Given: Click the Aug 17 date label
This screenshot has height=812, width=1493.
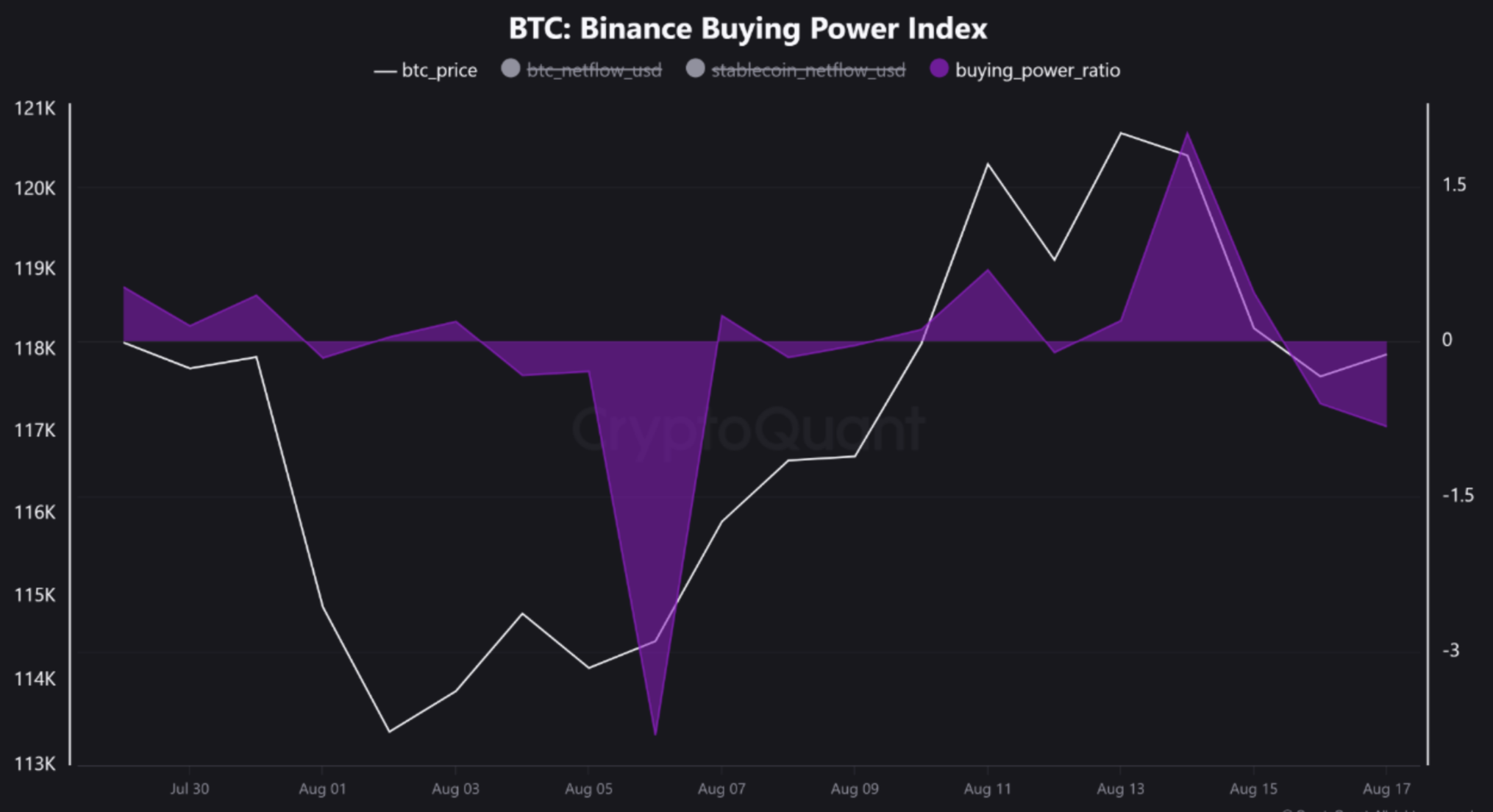Looking at the screenshot, I should click(x=1386, y=789).
